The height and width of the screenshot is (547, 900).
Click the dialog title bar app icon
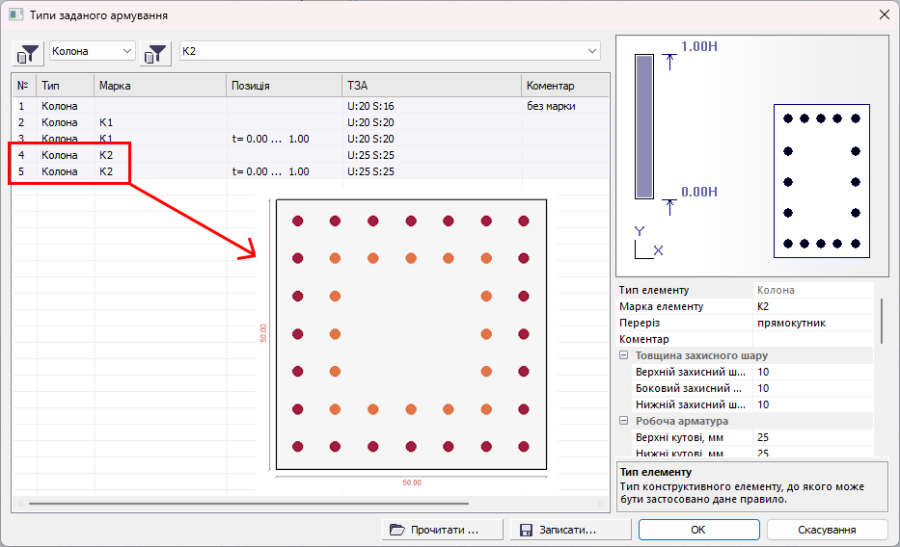(16, 15)
